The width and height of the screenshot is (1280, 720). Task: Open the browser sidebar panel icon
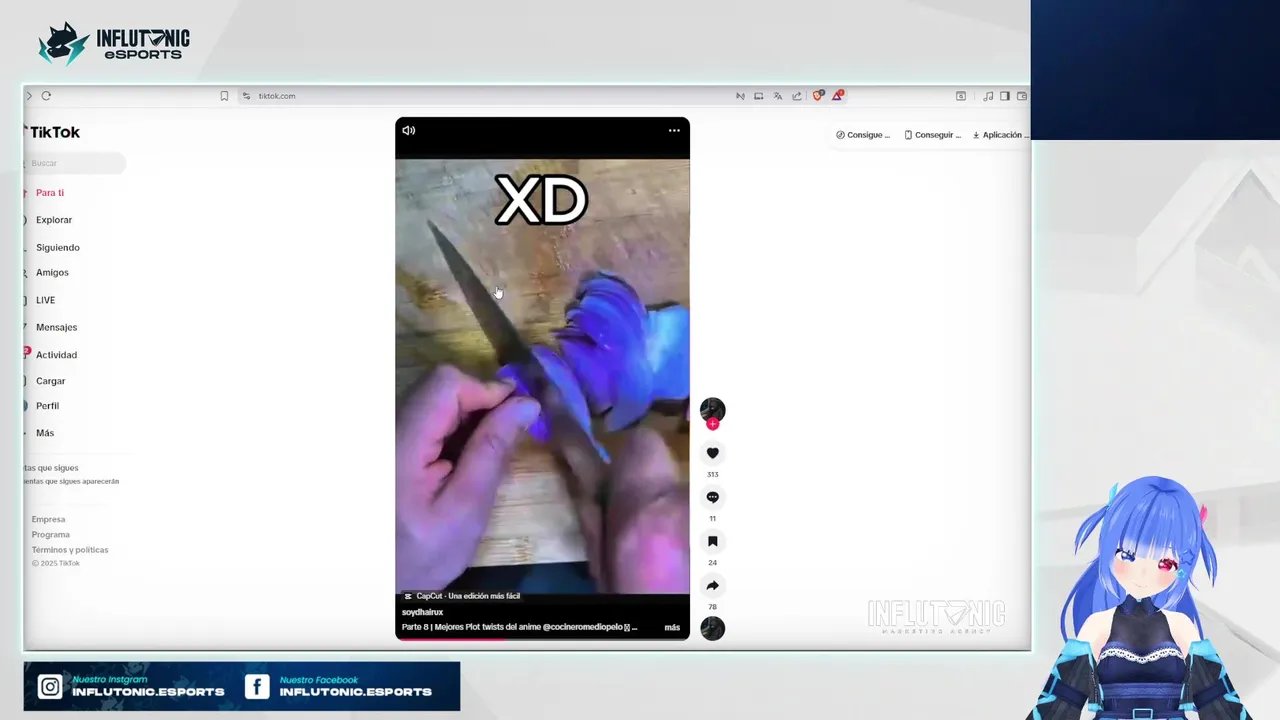coord(1005,96)
